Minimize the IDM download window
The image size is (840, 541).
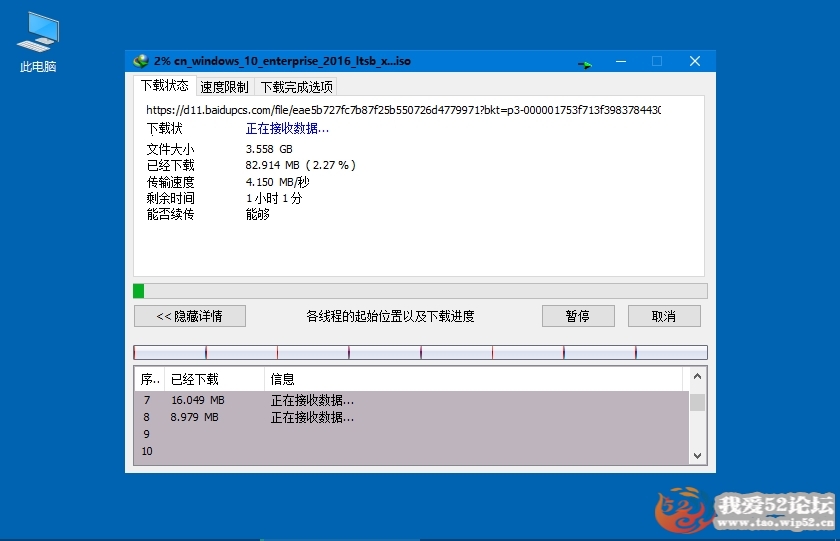coord(621,61)
